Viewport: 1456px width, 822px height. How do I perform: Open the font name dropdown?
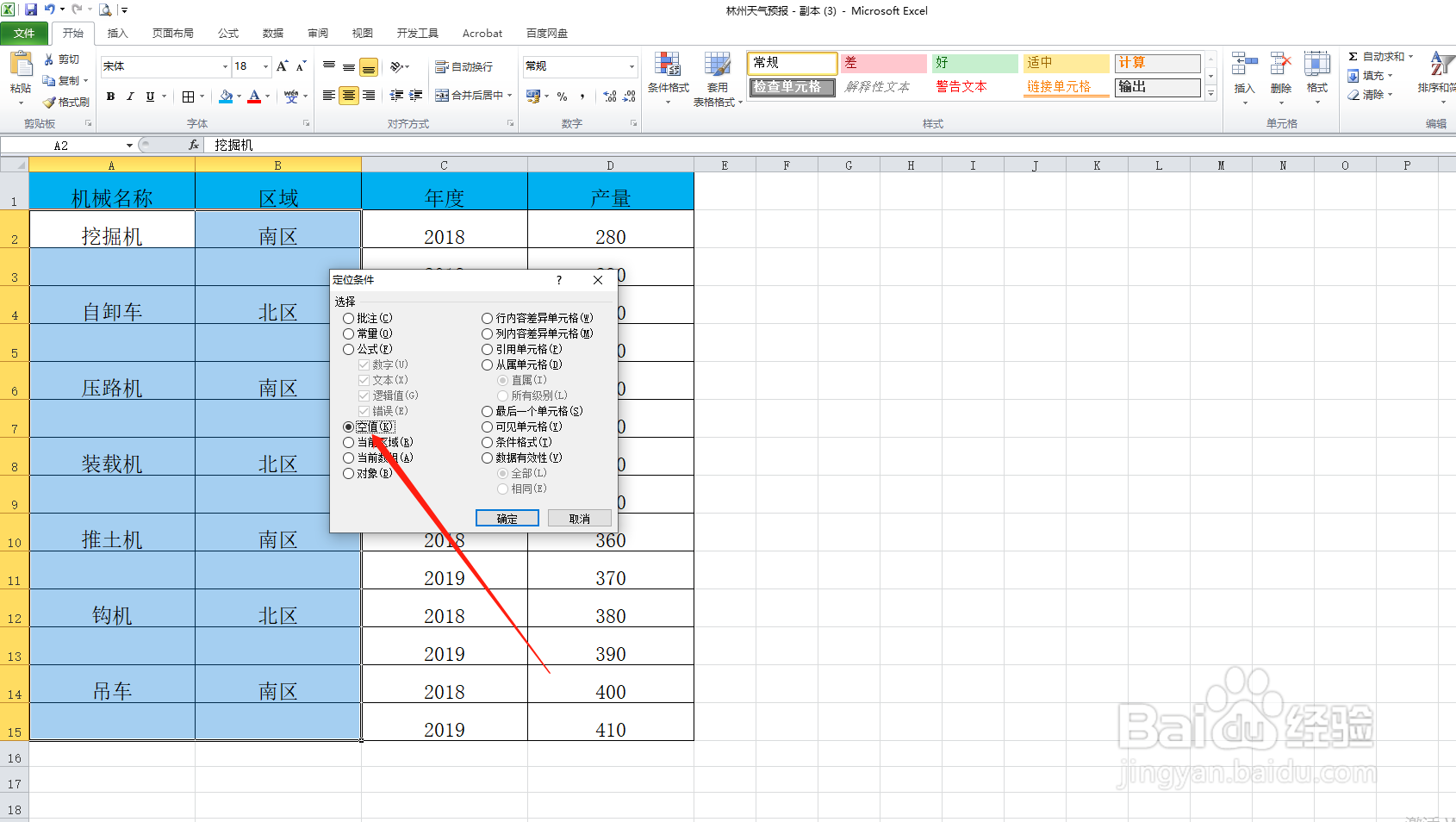point(225,66)
